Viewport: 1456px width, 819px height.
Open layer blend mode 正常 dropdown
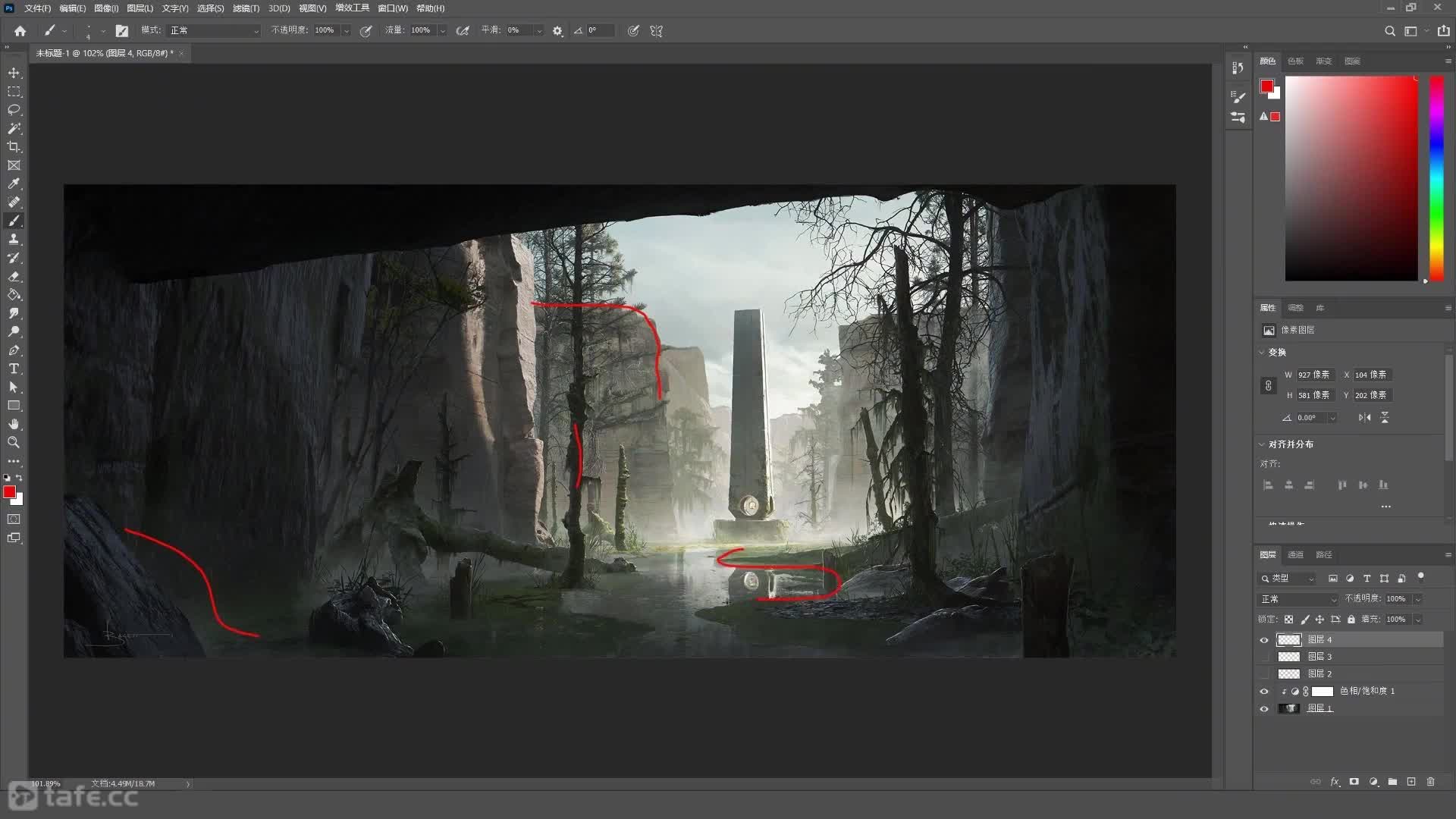(x=1298, y=599)
